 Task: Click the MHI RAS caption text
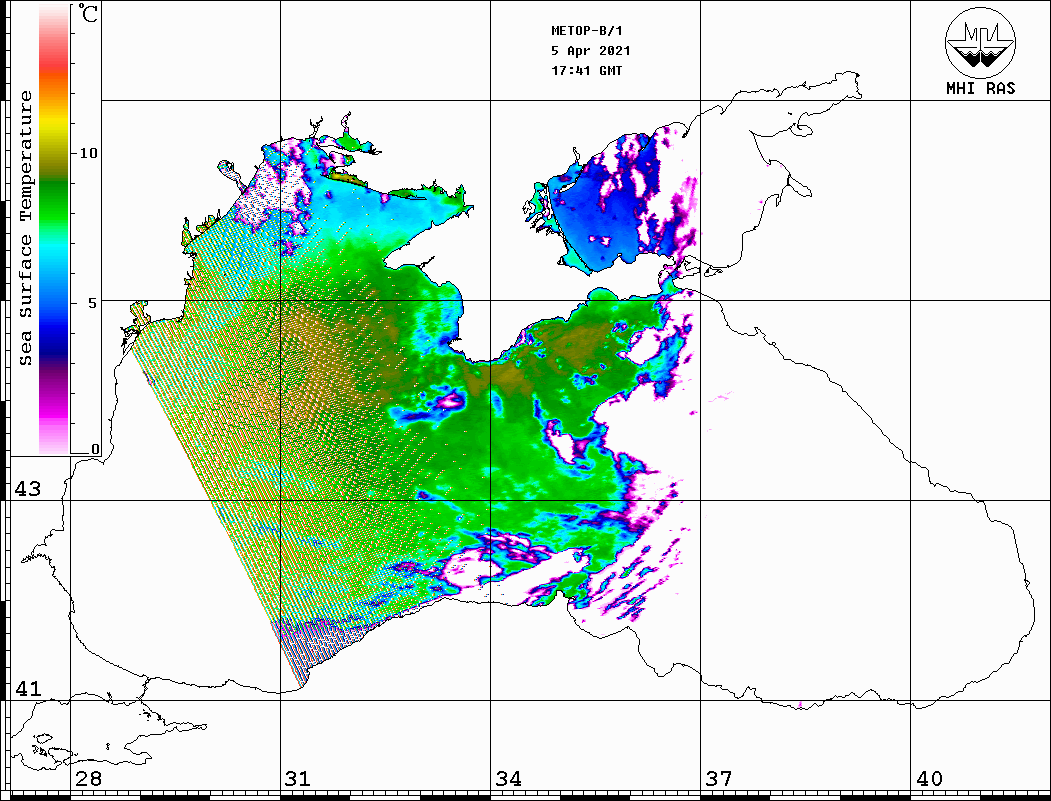click(x=980, y=88)
